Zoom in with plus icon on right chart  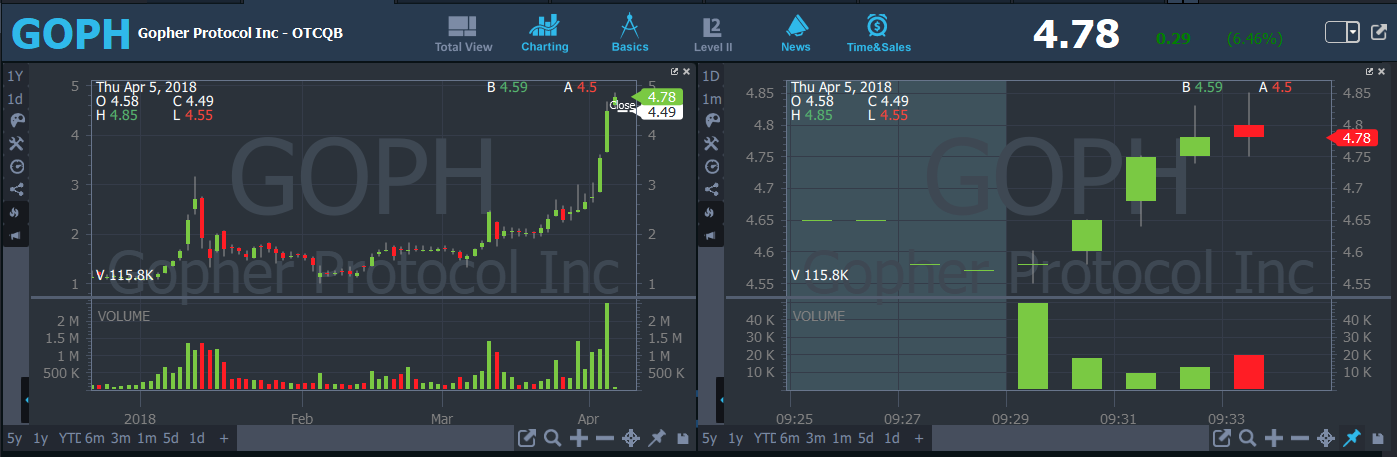point(1274,438)
